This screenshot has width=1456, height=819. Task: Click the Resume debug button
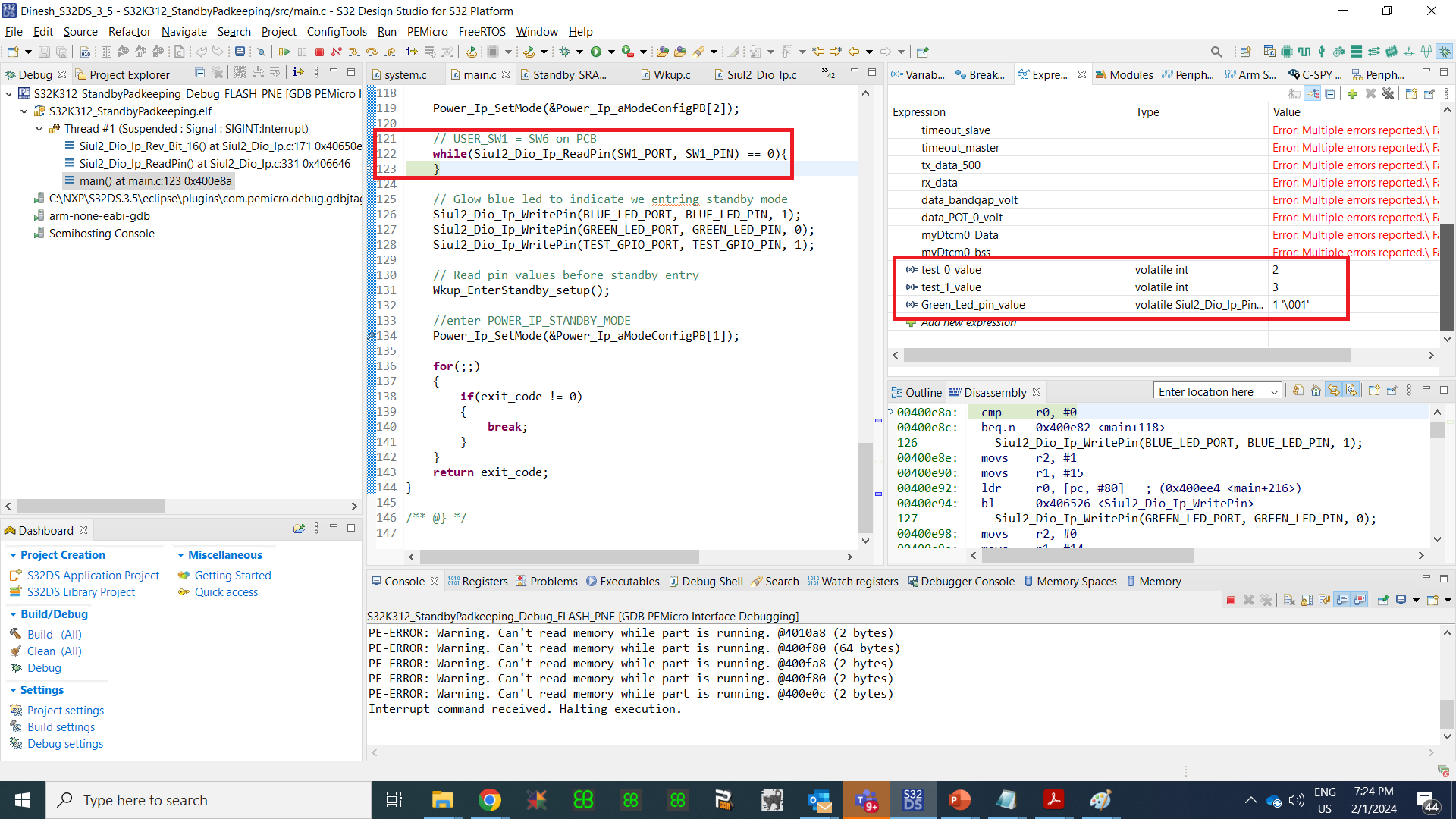pyautogui.click(x=284, y=52)
